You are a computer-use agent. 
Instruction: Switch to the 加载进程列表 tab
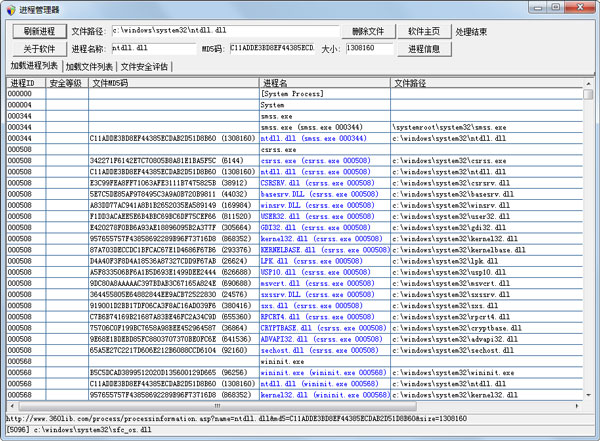pyautogui.click(x=34, y=66)
